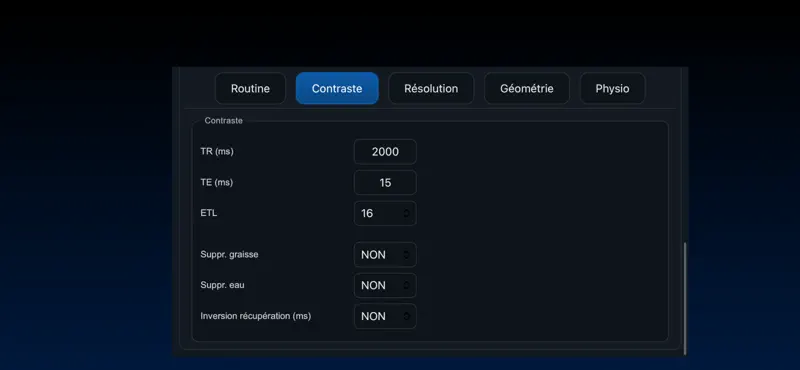Click the Suppr. graisse label
The width and height of the screenshot is (800, 370).
(229, 254)
